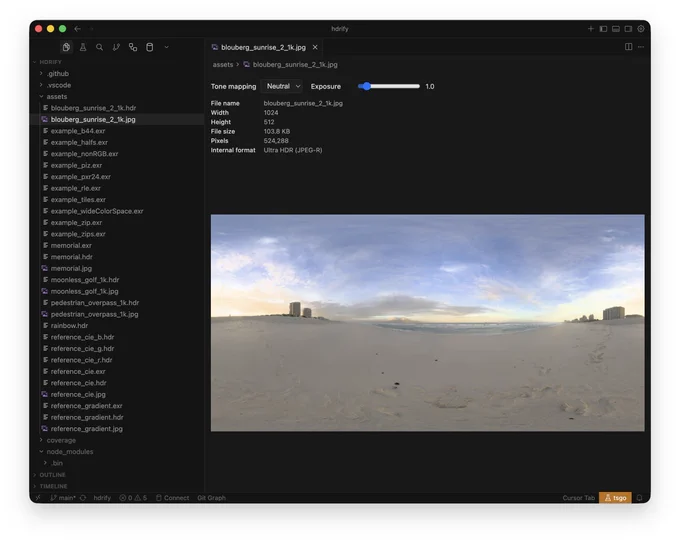Open the settings gear in title bar
Screen dimensions: 680x542
click(x=641, y=29)
